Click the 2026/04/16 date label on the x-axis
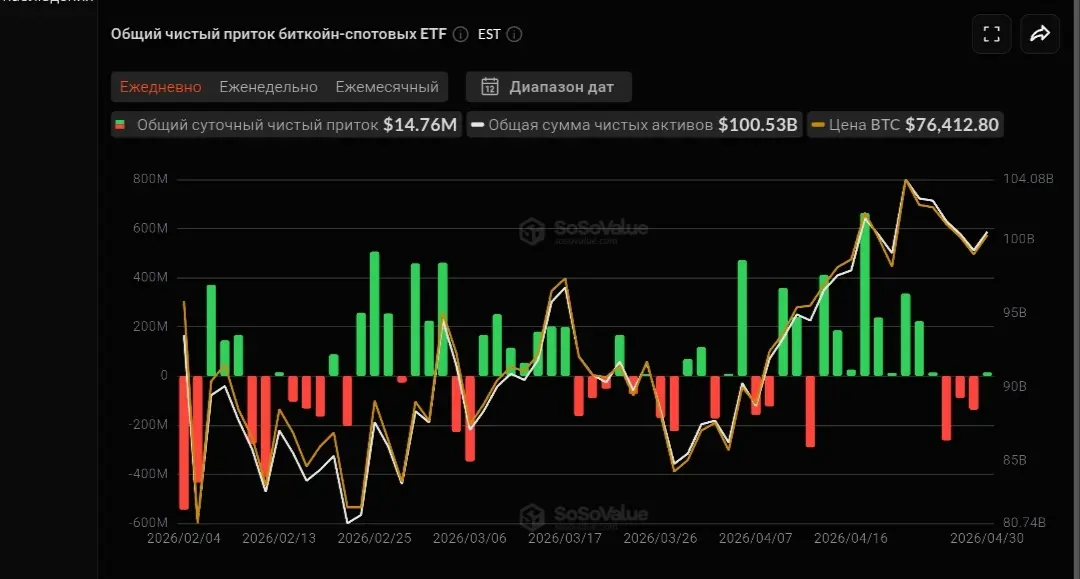 click(851, 538)
